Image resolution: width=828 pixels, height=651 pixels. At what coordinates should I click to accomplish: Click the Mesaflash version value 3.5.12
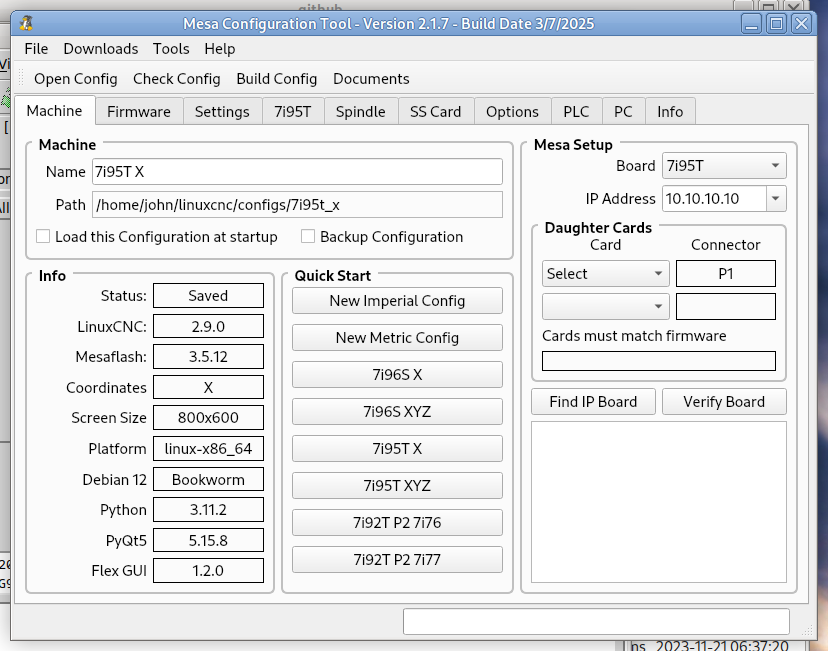point(208,356)
